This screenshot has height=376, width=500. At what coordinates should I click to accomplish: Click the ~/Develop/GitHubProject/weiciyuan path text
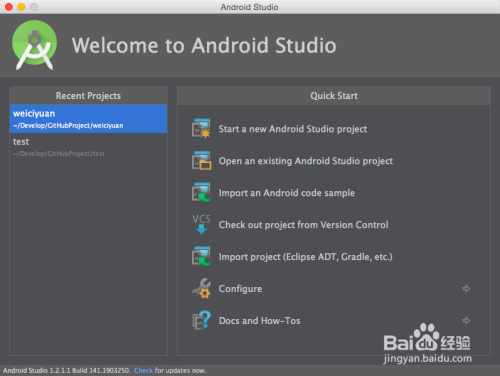pyautogui.click(x=68, y=126)
